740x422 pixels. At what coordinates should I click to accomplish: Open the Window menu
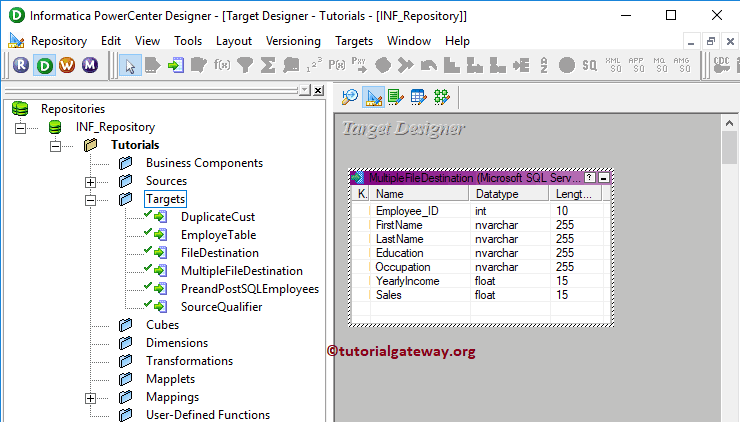409,41
